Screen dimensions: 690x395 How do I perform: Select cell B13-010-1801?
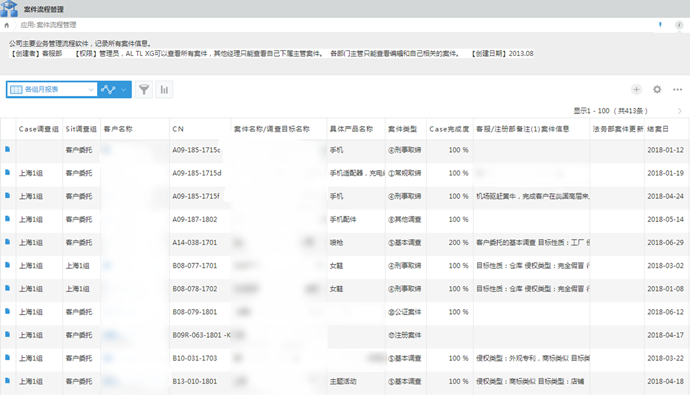pyautogui.click(x=195, y=381)
